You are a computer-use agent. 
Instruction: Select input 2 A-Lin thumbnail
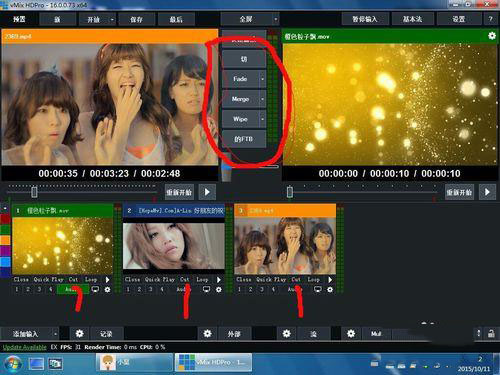click(174, 246)
